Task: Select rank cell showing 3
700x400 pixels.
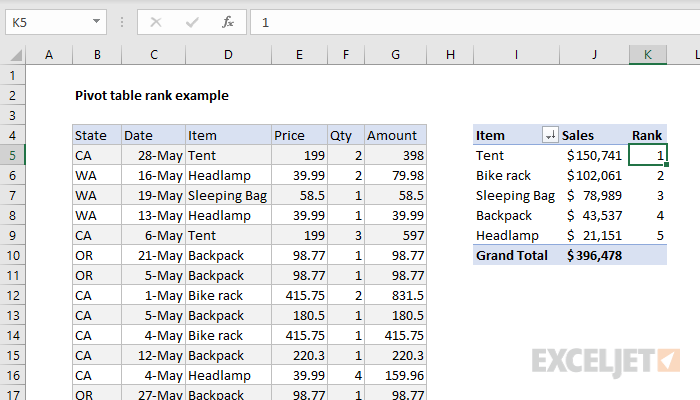Action: [648, 196]
